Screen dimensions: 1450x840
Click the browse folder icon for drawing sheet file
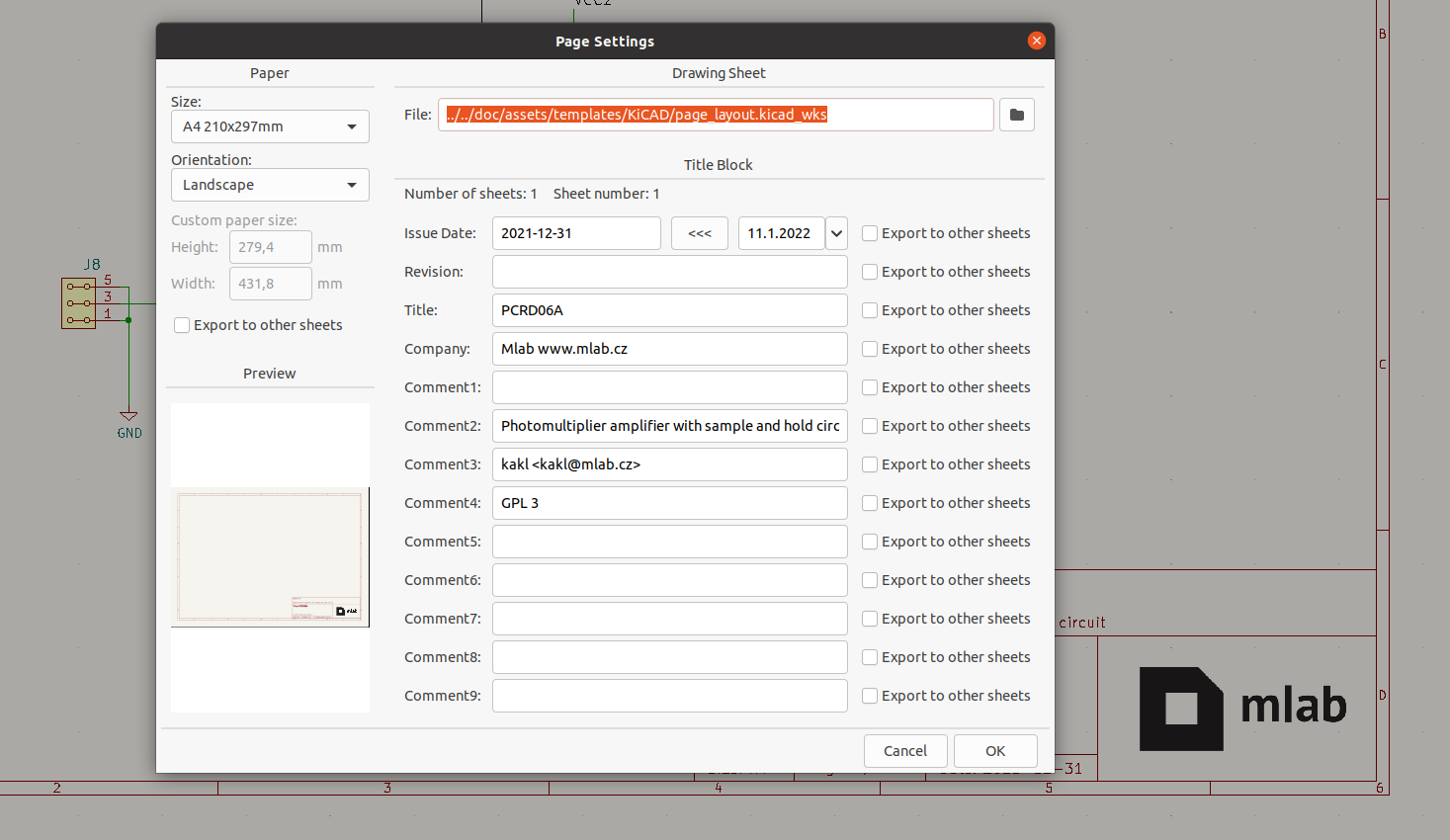tap(1016, 115)
